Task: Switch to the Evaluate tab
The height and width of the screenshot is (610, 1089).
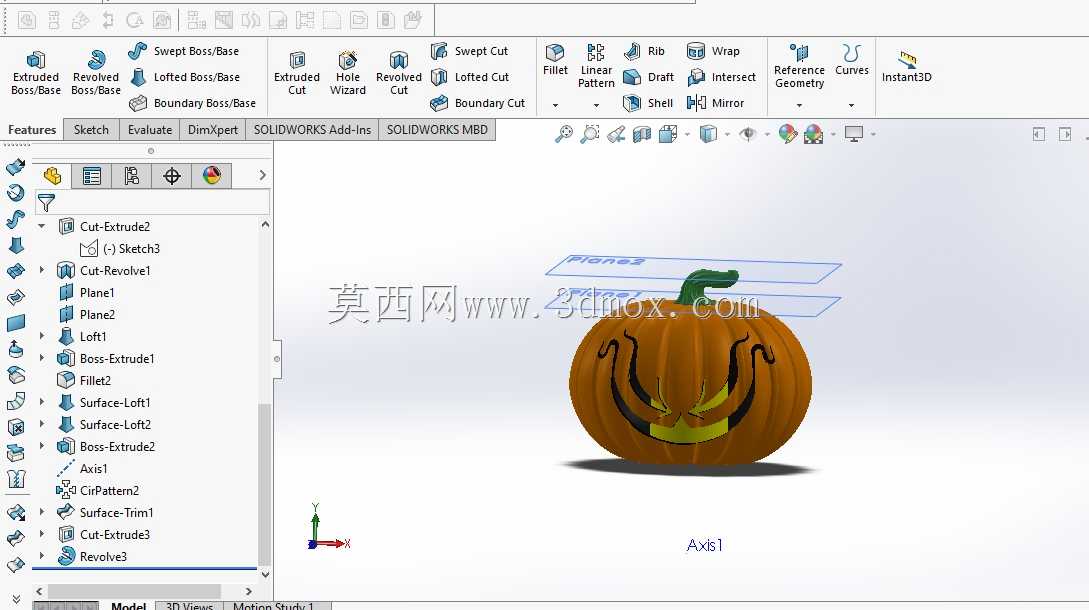Action: (x=149, y=130)
